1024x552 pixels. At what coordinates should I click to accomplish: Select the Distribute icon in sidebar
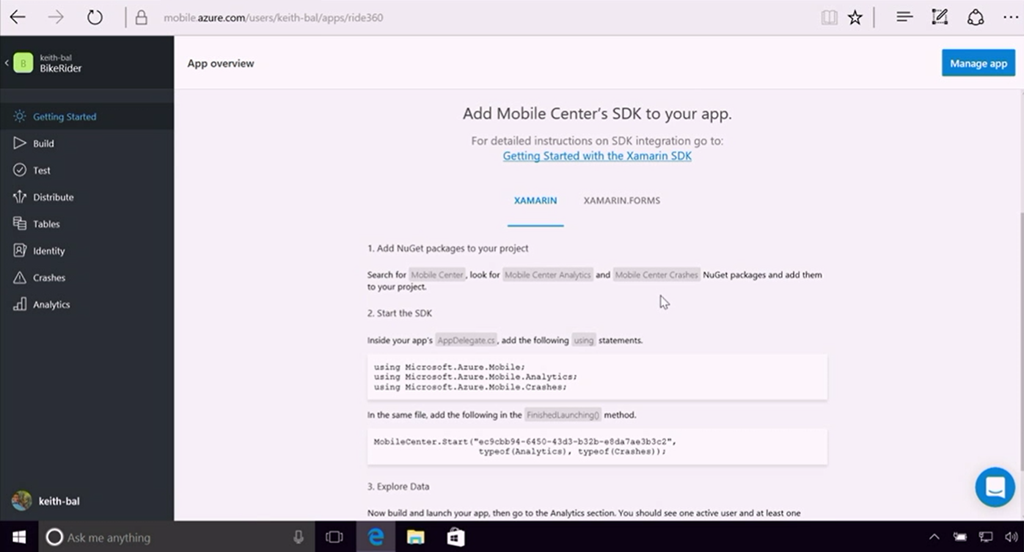[x=19, y=197]
